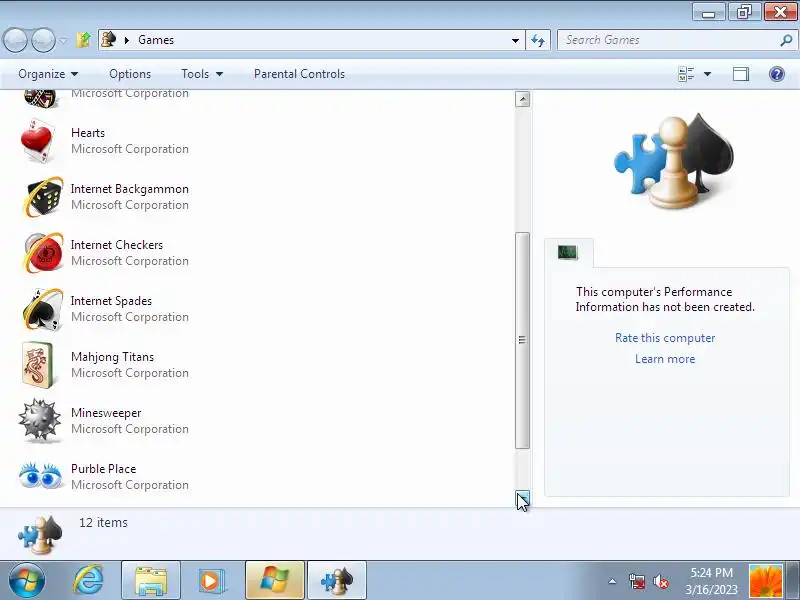Click in the Search Games field
The height and width of the screenshot is (600, 800).
point(668,40)
